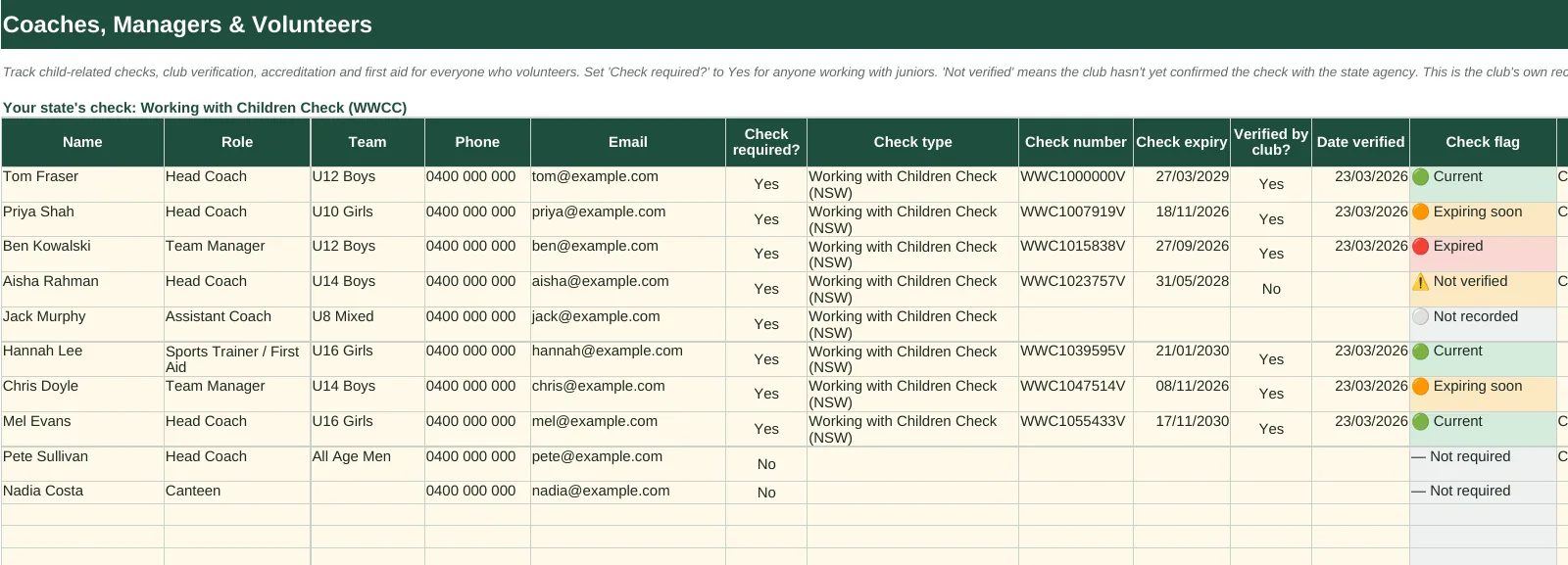
Task: Select the Name column header
Action: (82, 142)
